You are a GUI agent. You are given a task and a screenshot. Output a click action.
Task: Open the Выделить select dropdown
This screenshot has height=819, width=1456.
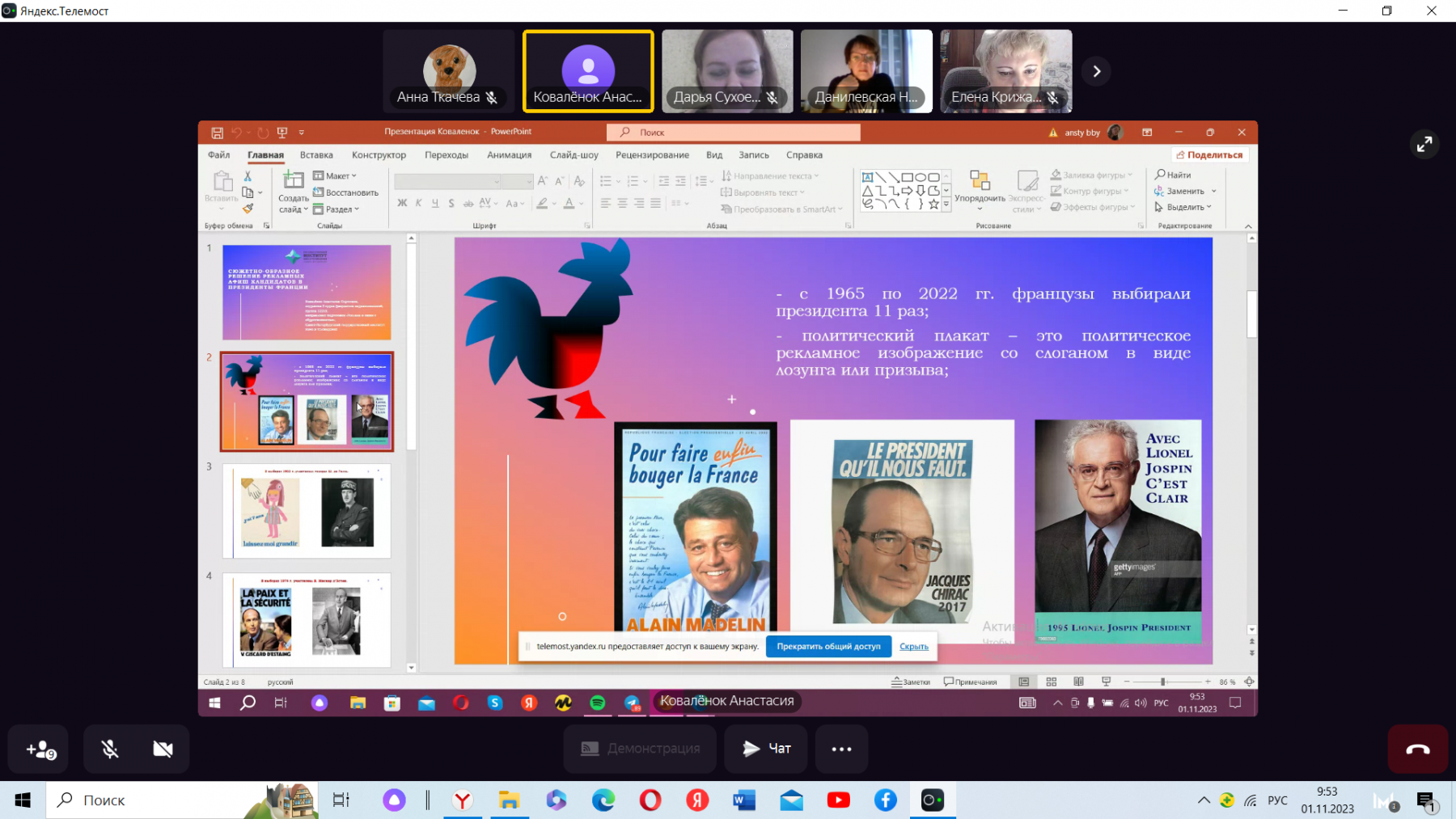pyautogui.click(x=1183, y=207)
